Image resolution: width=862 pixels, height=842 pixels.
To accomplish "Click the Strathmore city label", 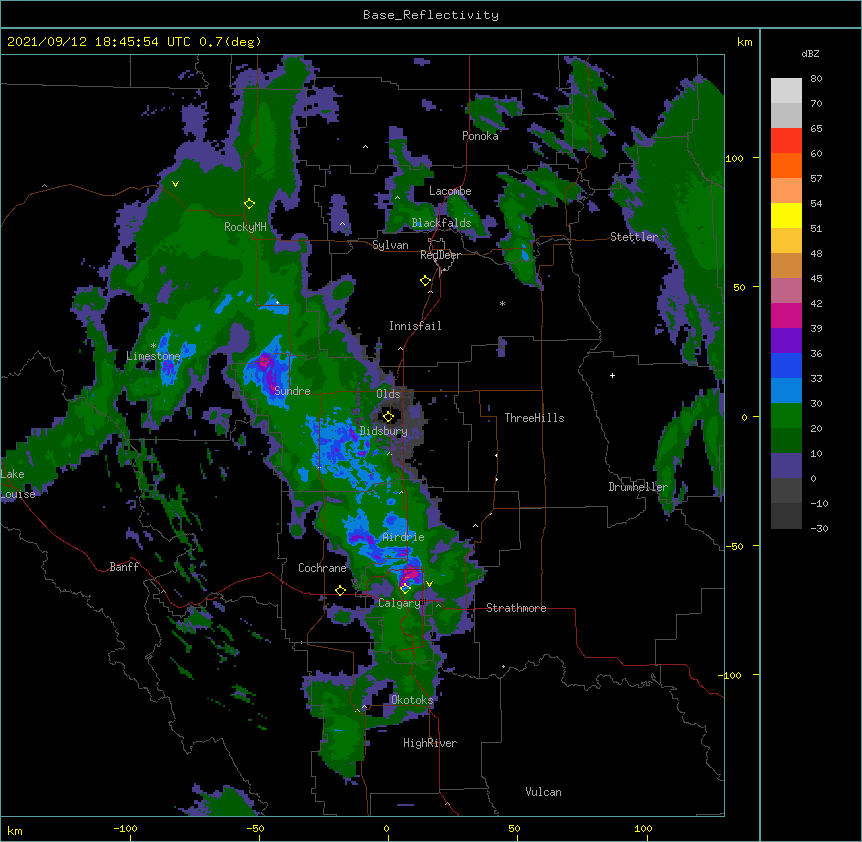I will pyautogui.click(x=516, y=608).
